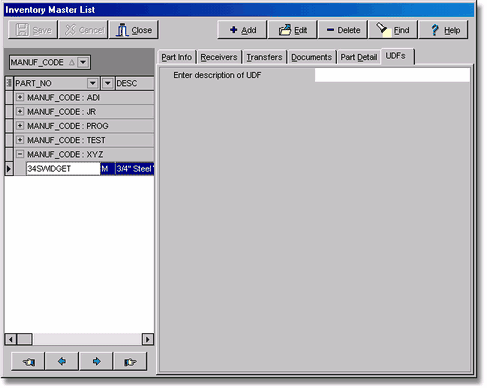Open Find with the flashlight button

coord(393,30)
